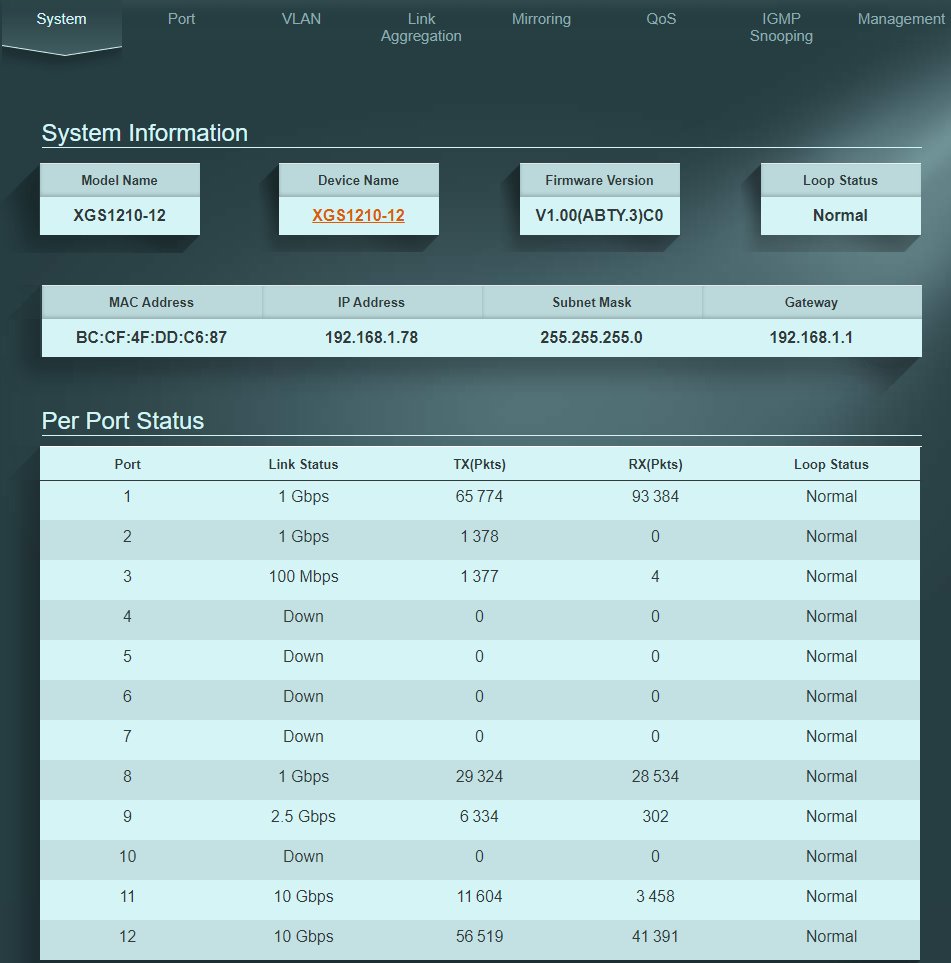Click the per-port Loop Status column header
This screenshot has width=951, height=963.
click(x=831, y=464)
